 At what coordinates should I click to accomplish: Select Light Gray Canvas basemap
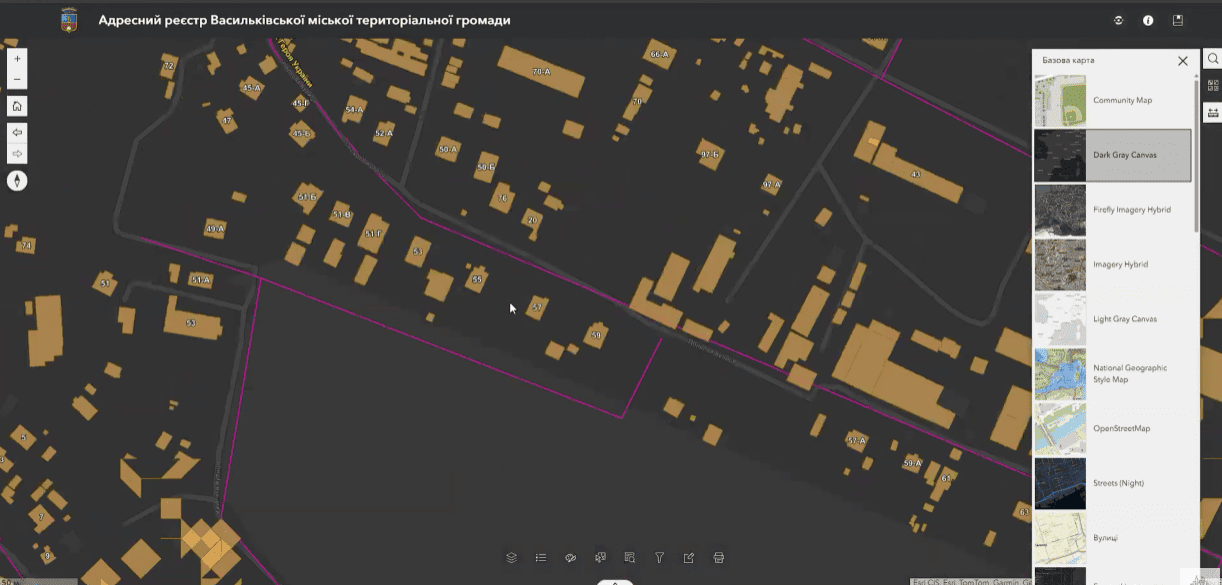1112,319
